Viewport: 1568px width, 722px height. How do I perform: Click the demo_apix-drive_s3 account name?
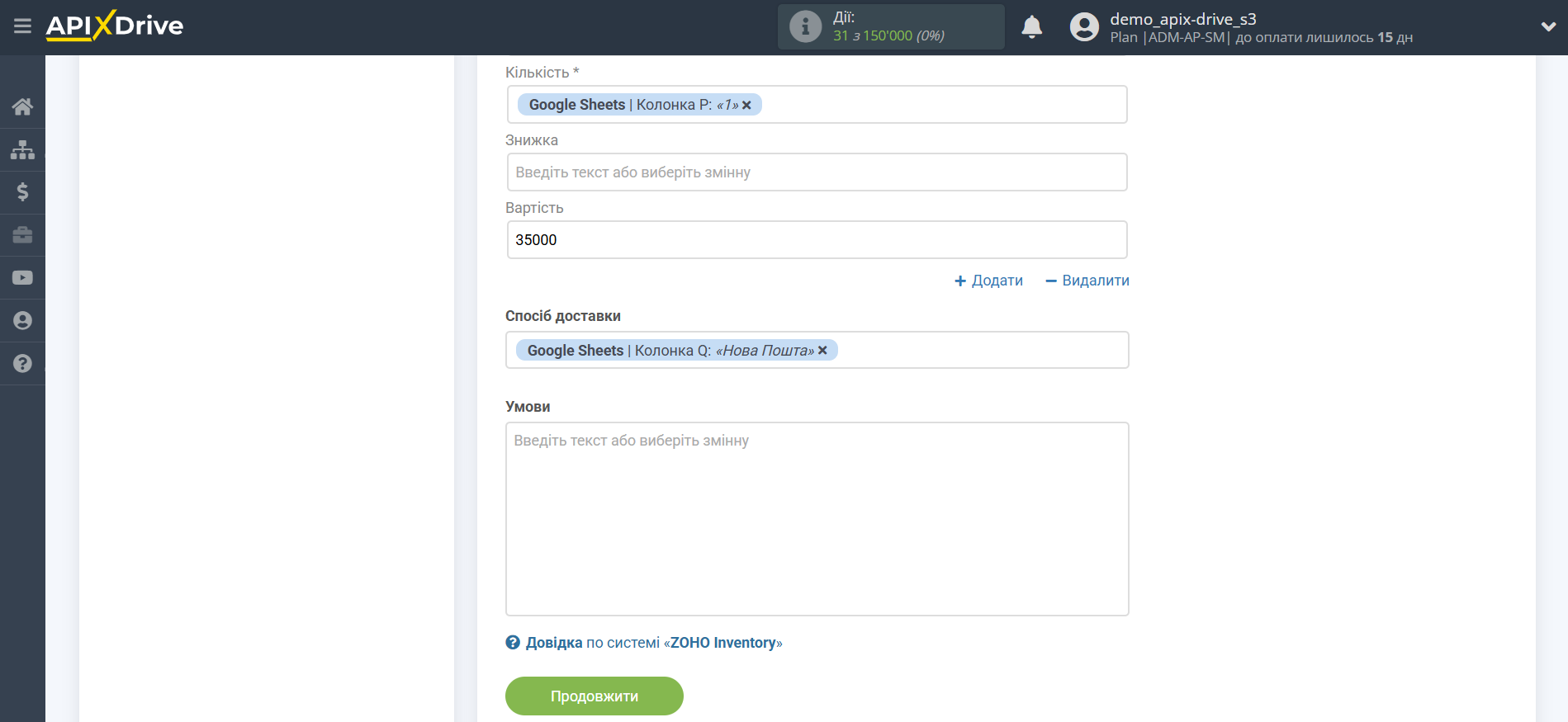1182,19
